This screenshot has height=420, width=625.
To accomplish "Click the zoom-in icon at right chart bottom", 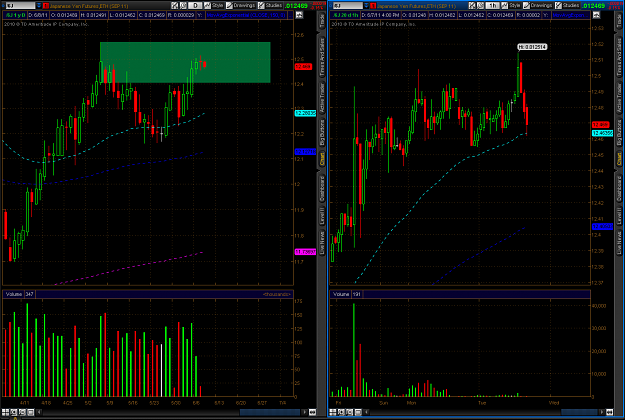I will coord(341,412).
